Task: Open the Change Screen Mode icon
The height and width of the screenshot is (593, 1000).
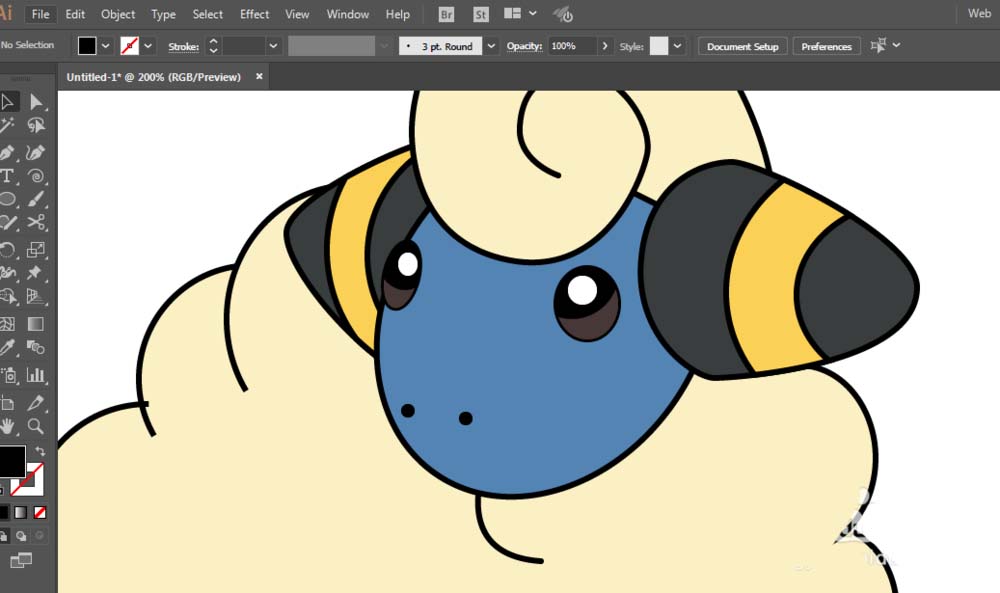Action: [21, 560]
